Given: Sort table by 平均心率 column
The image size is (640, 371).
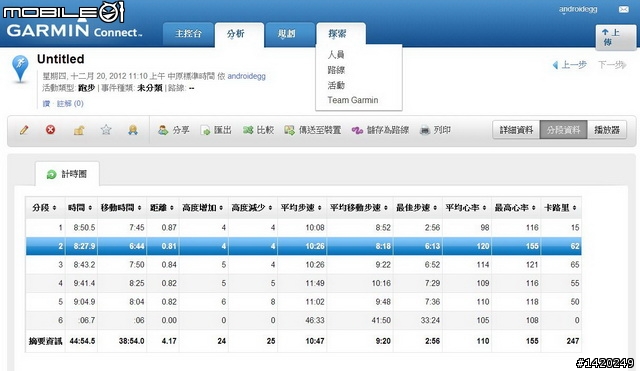Looking at the screenshot, I should click(x=467, y=208).
